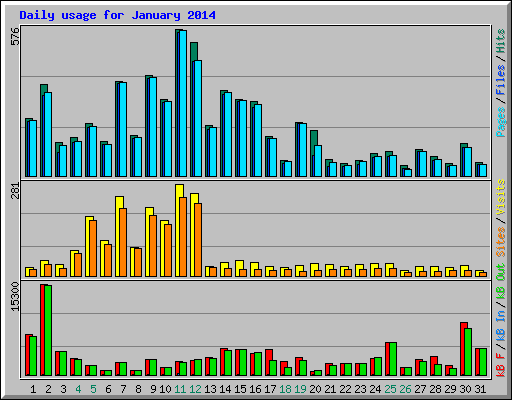Click the day 9 cyan pages bar
Viewport: 512px width, 400px height.
[x=153, y=127]
